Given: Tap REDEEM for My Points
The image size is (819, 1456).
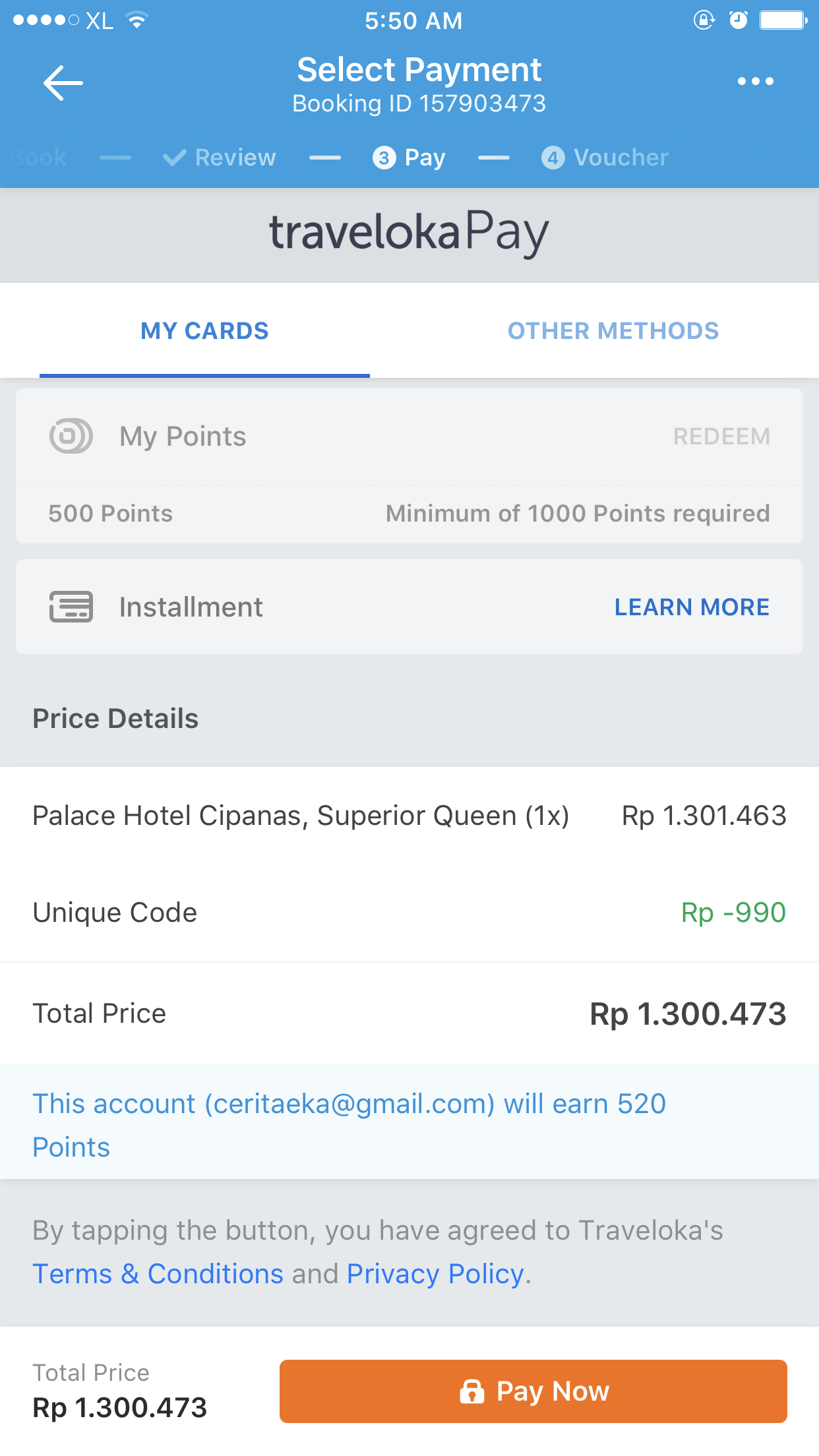Looking at the screenshot, I should [721, 437].
